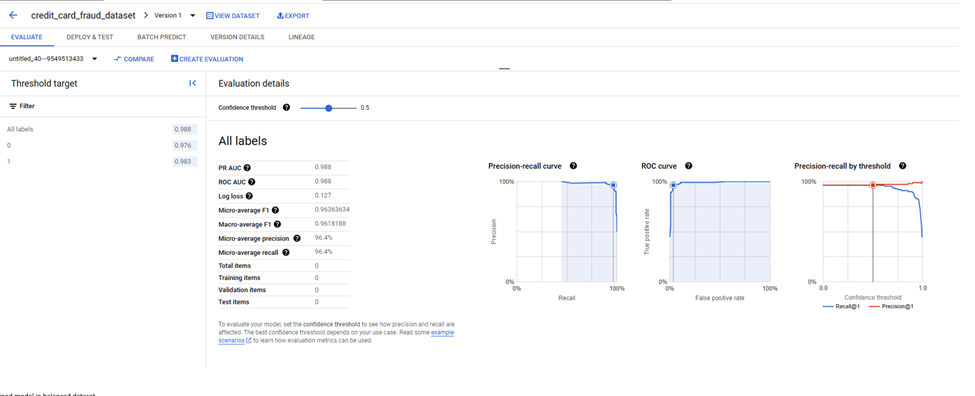Open the Version 1 dropdown arrow
Viewport: 975px width, 396px height.
tap(193, 16)
